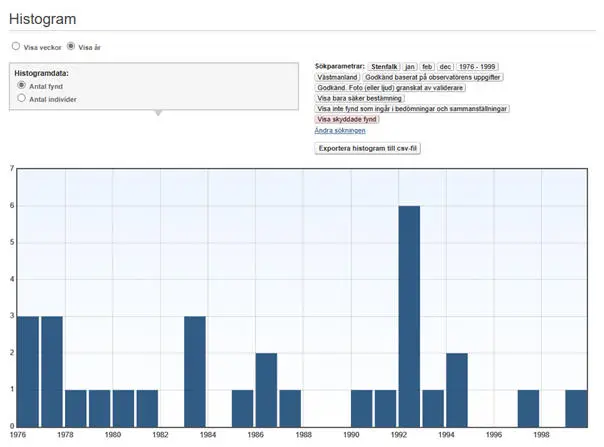Click the pointer arrow below Histogramdata panel

(156, 112)
